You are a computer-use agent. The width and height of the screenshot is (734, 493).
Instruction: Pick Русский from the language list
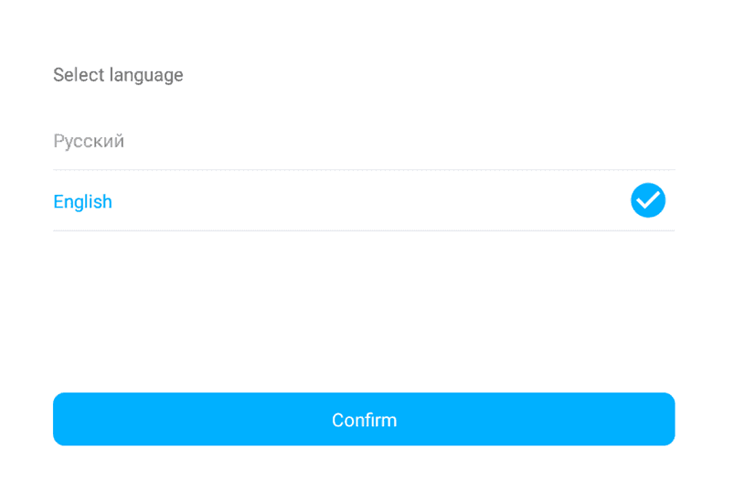tap(89, 141)
